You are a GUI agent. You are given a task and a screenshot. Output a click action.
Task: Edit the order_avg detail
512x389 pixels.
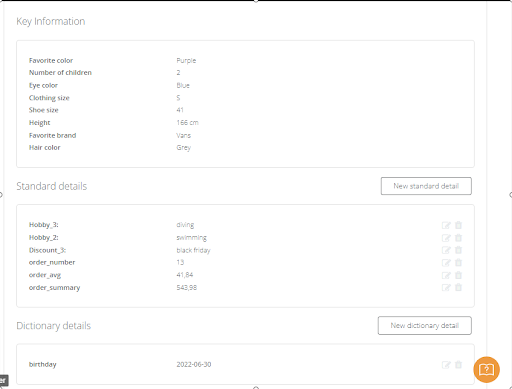point(446,275)
